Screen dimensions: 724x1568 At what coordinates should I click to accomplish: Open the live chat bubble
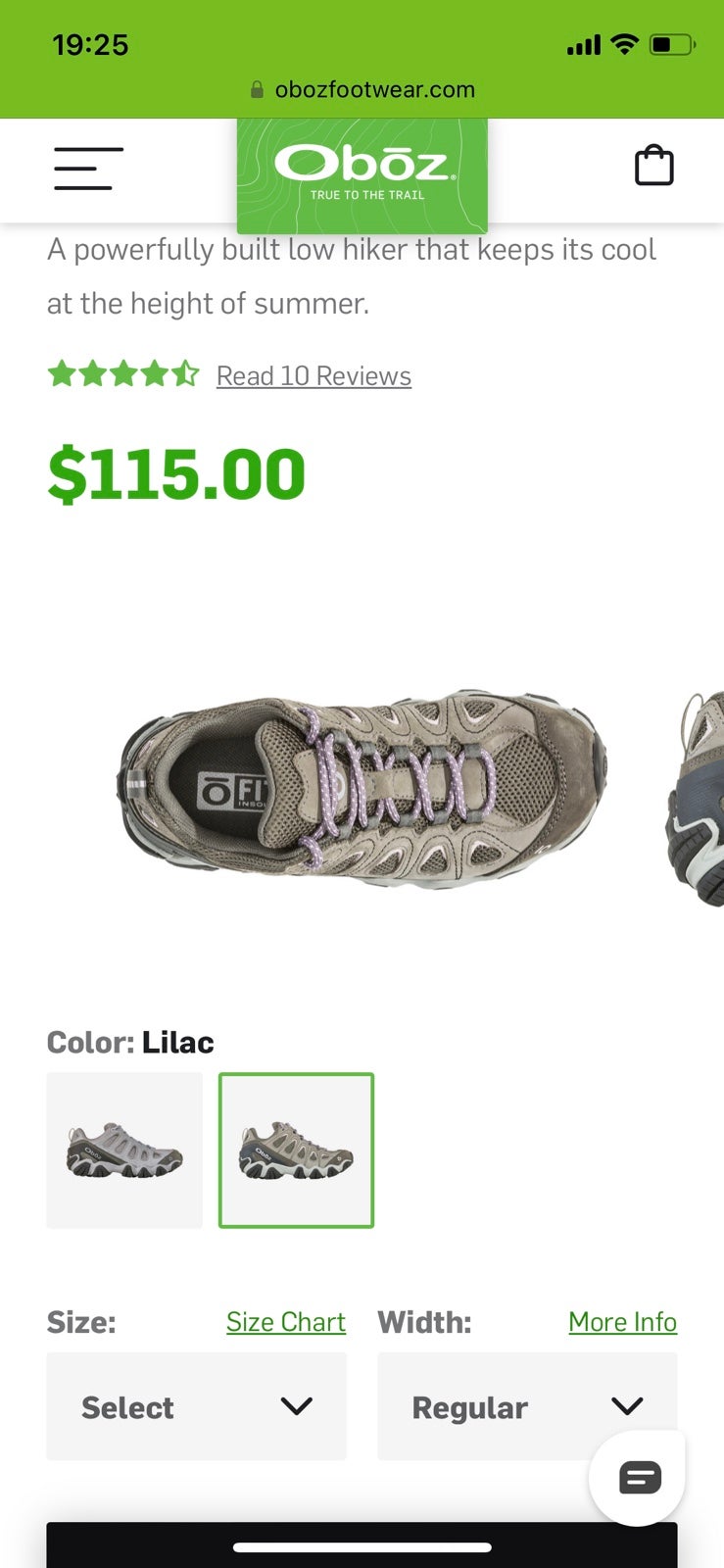tap(640, 1477)
